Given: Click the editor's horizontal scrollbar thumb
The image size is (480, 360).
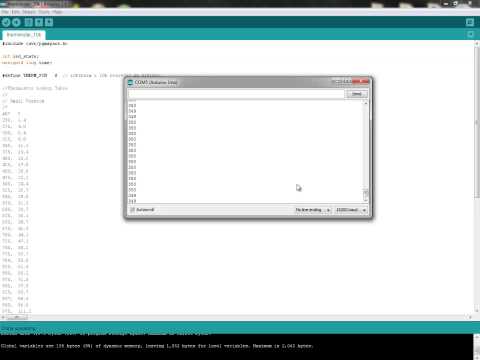Looking at the screenshot, I should [17, 317].
